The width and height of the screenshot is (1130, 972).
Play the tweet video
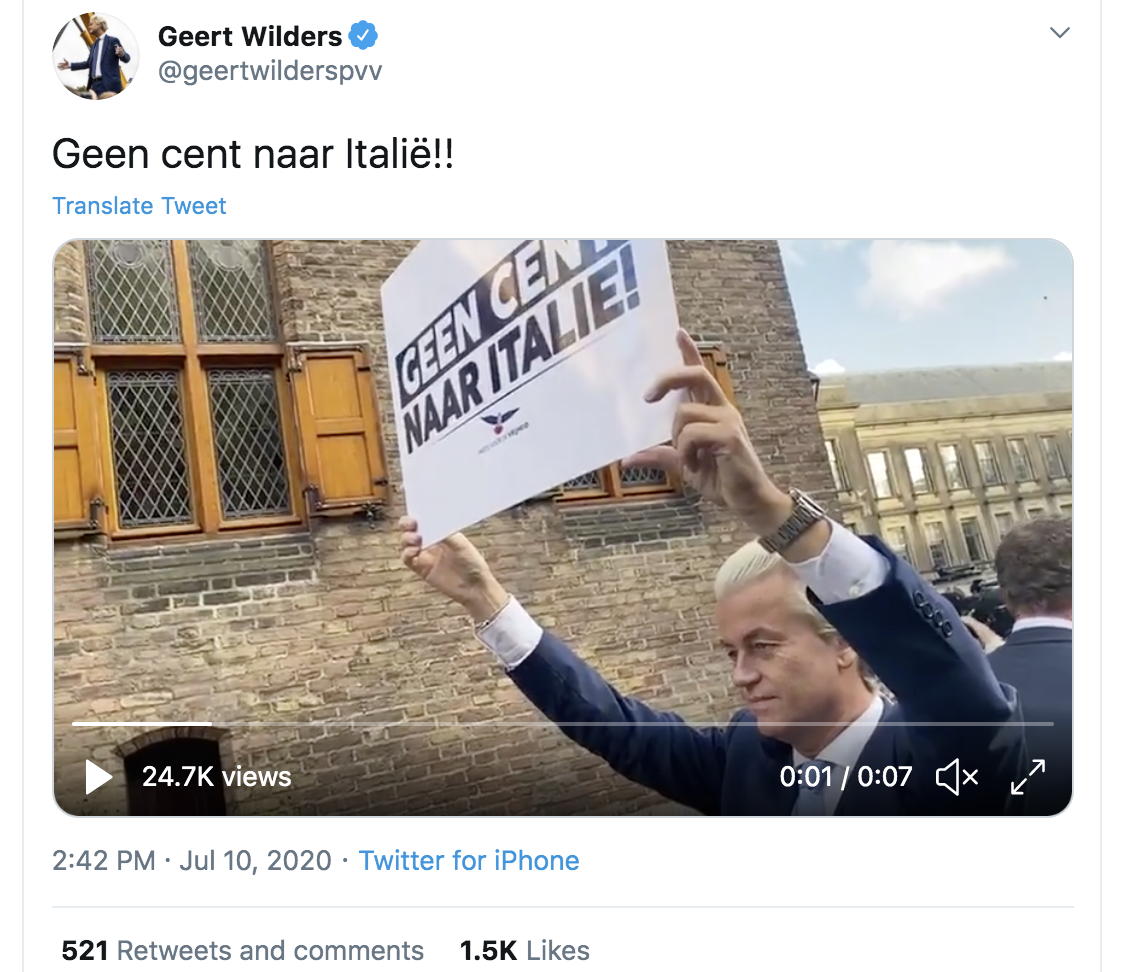(x=99, y=777)
